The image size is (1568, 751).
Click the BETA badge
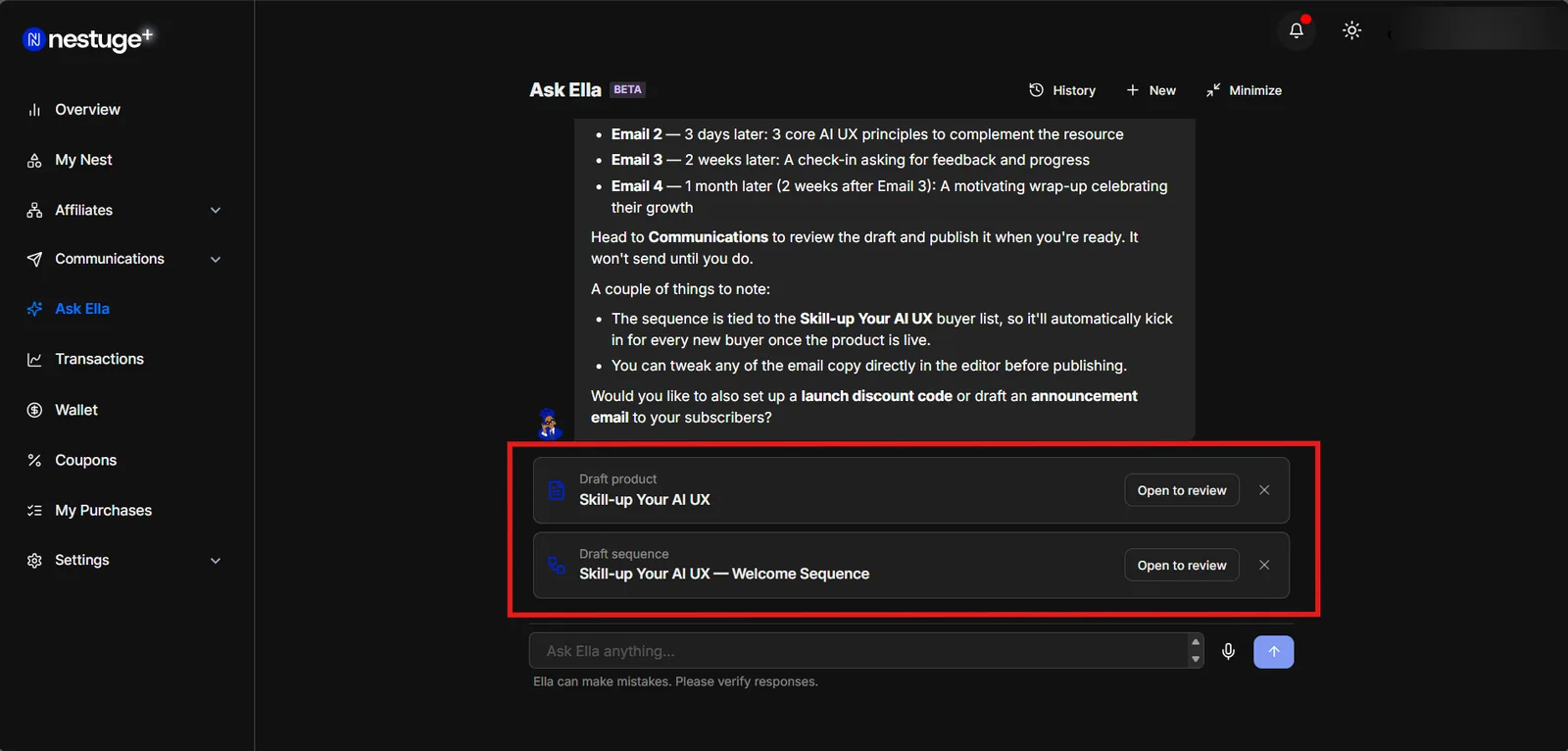[x=627, y=89]
